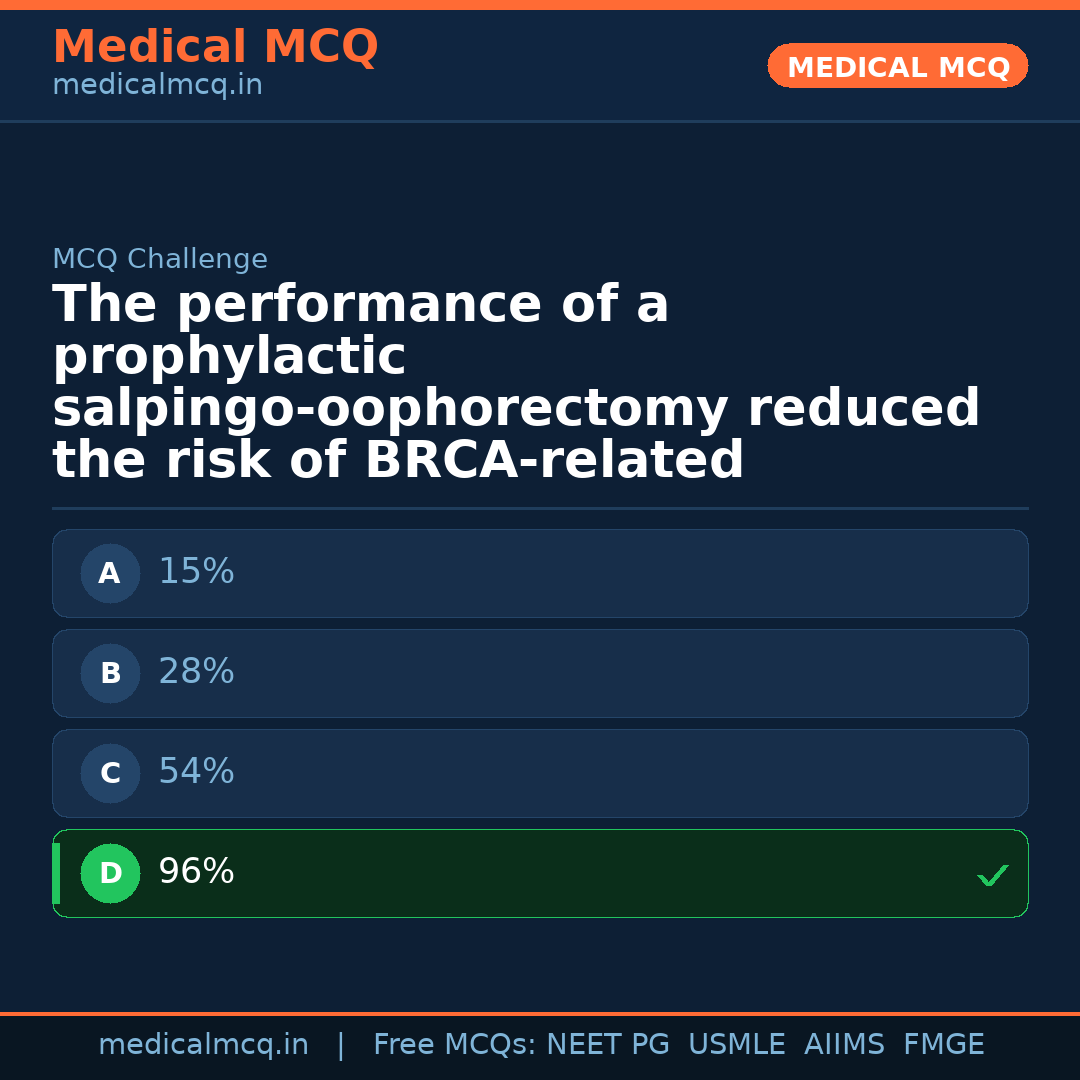Select the letter C circle badge

tap(110, 774)
